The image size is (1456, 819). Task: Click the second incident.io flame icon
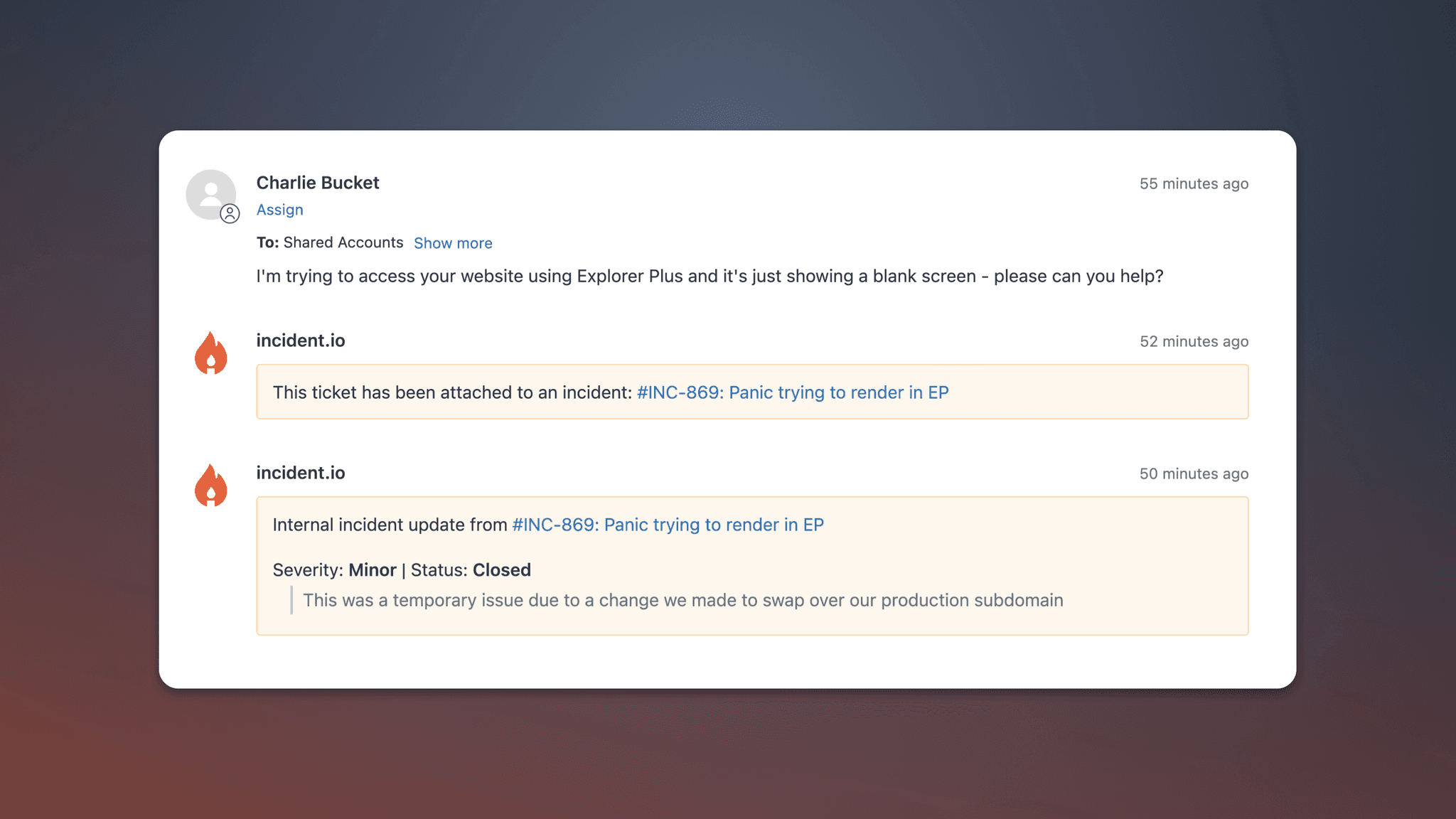[x=211, y=485]
